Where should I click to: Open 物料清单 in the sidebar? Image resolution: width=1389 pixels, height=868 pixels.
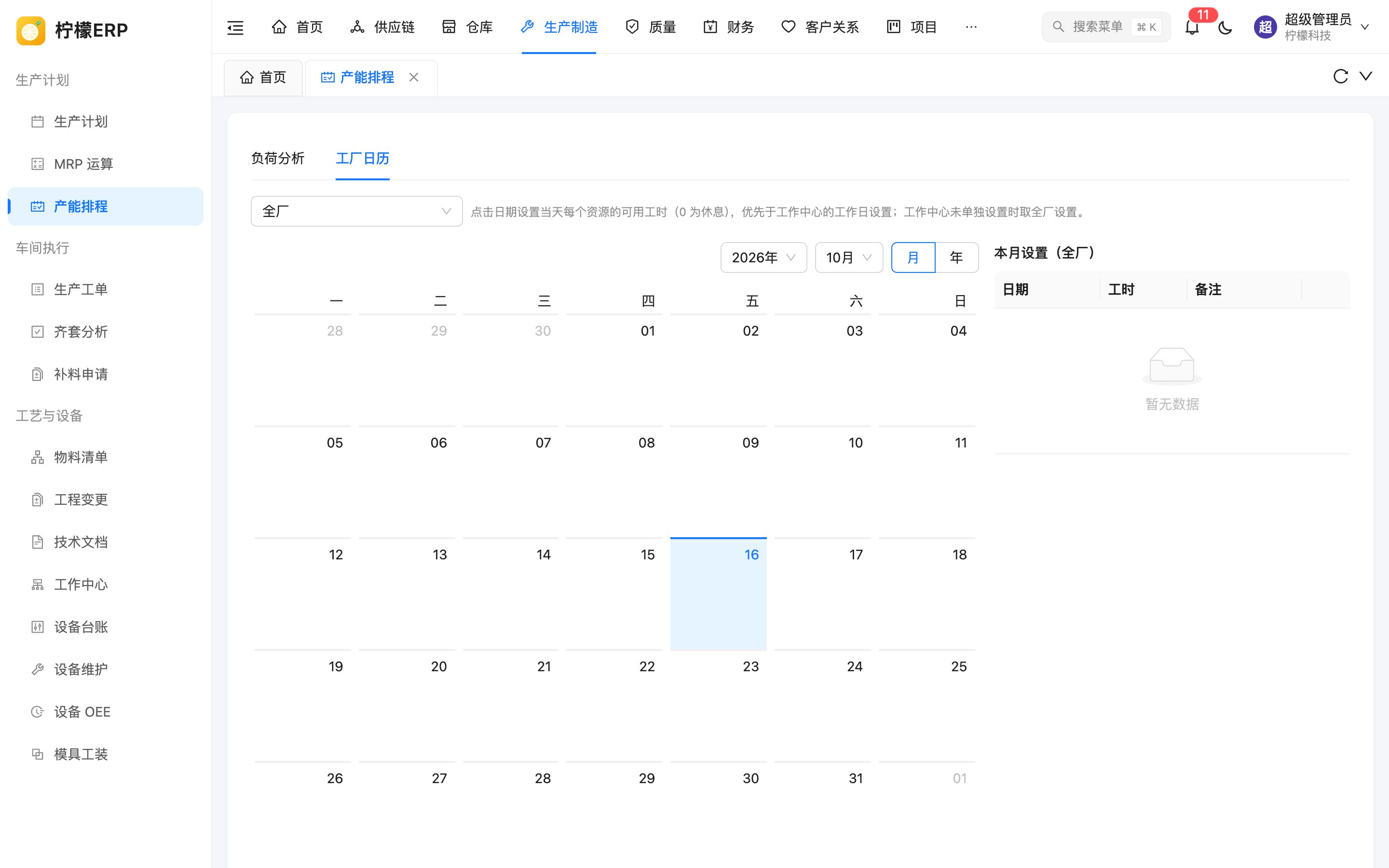coord(106,457)
